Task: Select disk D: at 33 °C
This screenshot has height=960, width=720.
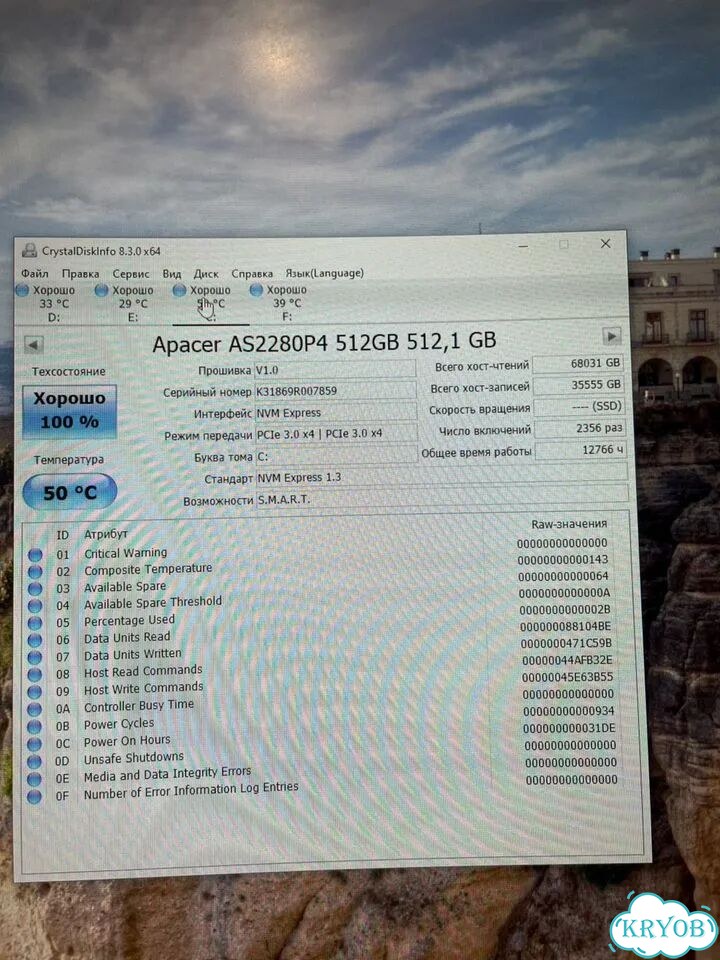Action: (47, 303)
